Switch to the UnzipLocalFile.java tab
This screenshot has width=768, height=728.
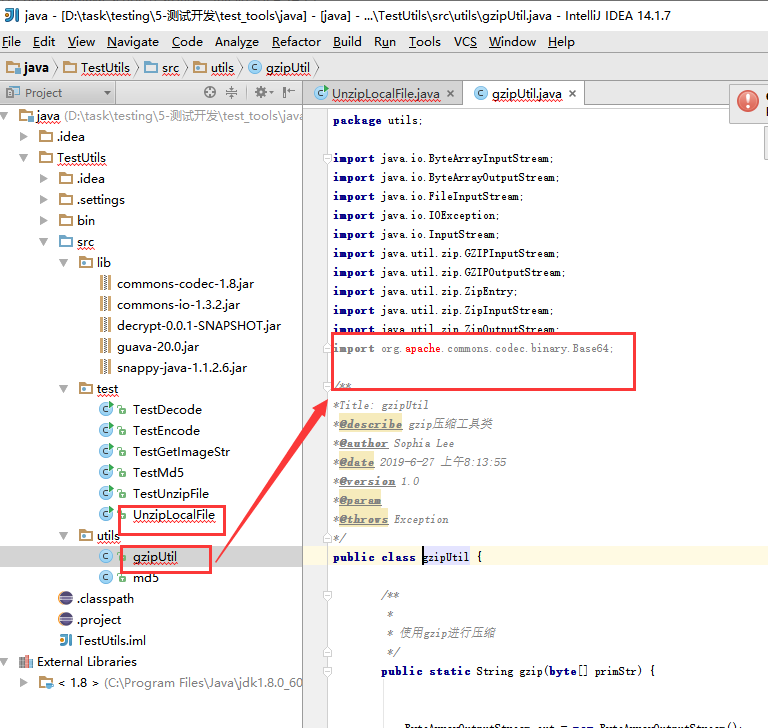(x=385, y=94)
